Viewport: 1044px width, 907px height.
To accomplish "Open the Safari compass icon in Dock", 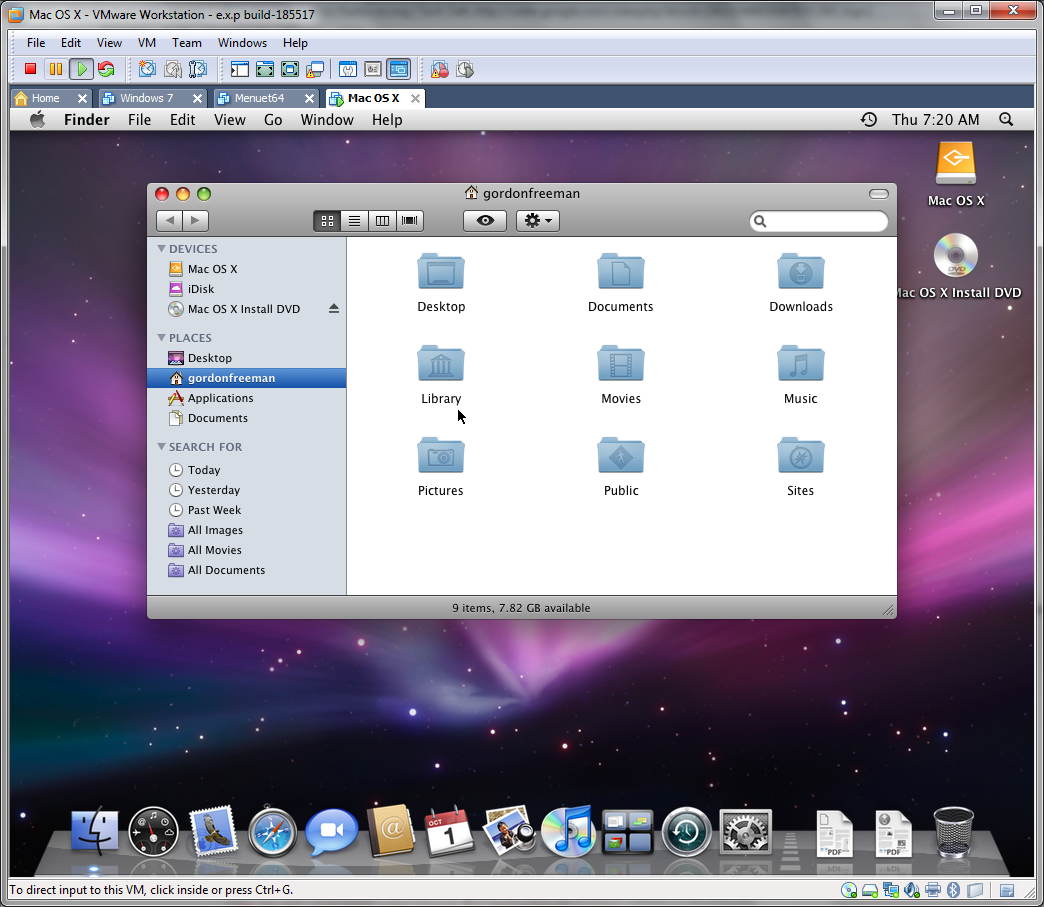I will click(x=272, y=832).
